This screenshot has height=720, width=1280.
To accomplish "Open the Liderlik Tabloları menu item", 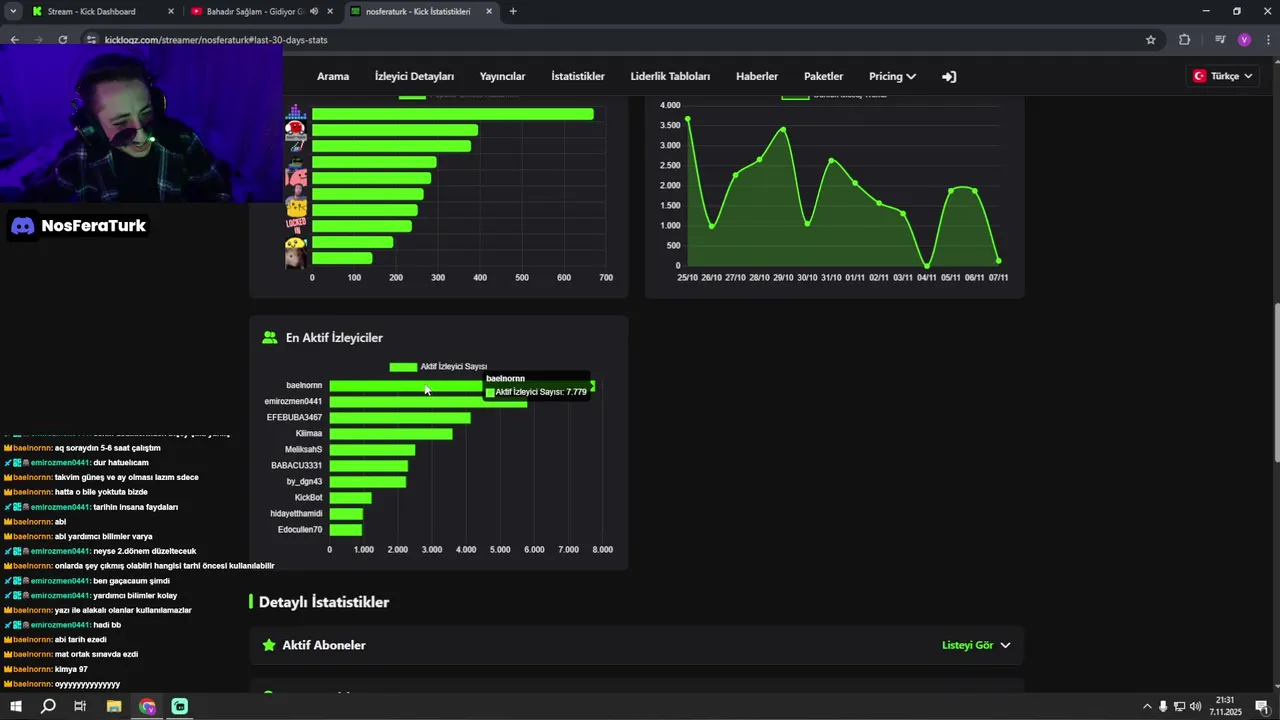I will click(670, 76).
